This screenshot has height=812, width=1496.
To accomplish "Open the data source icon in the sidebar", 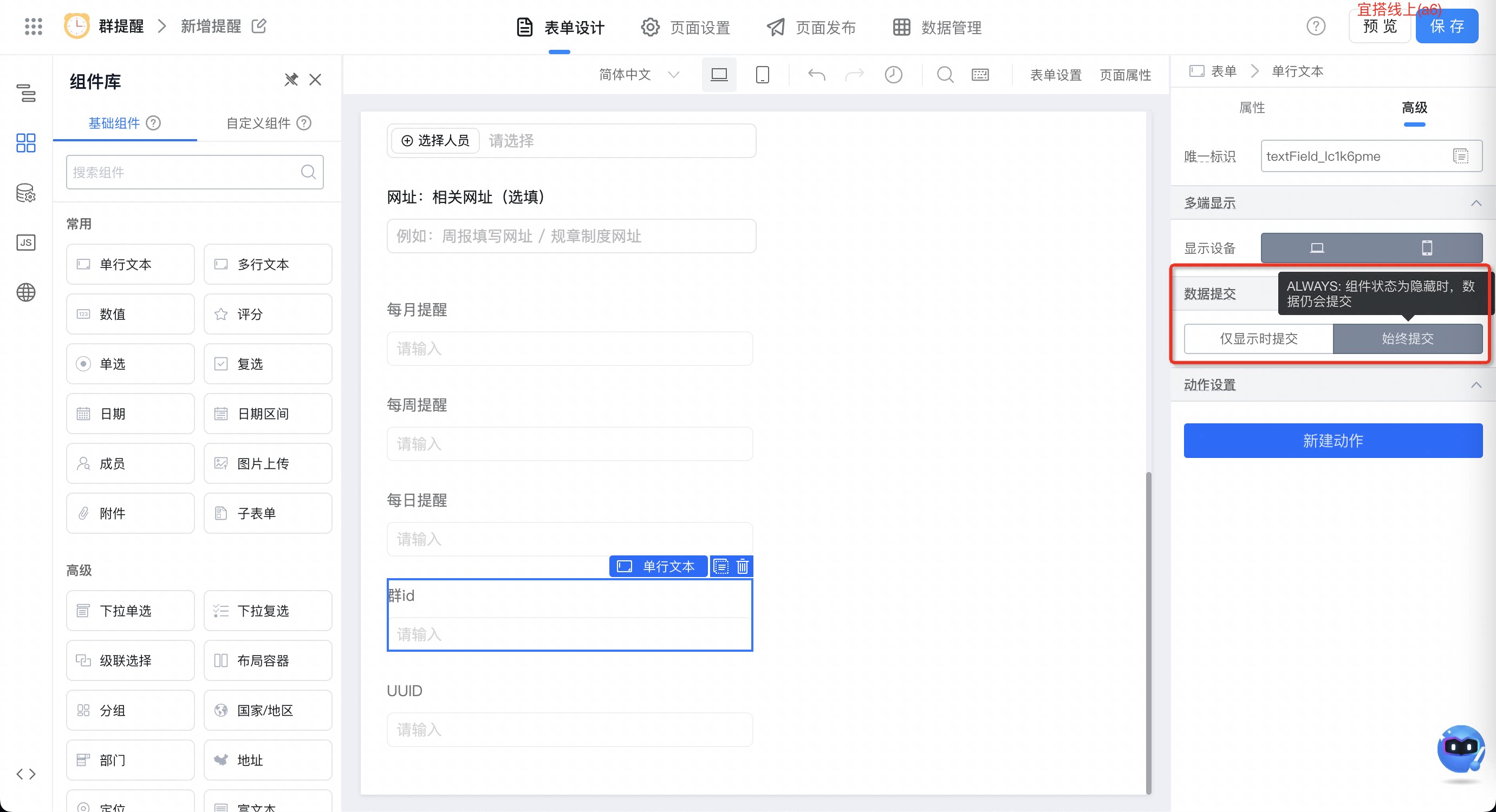I will (x=25, y=193).
